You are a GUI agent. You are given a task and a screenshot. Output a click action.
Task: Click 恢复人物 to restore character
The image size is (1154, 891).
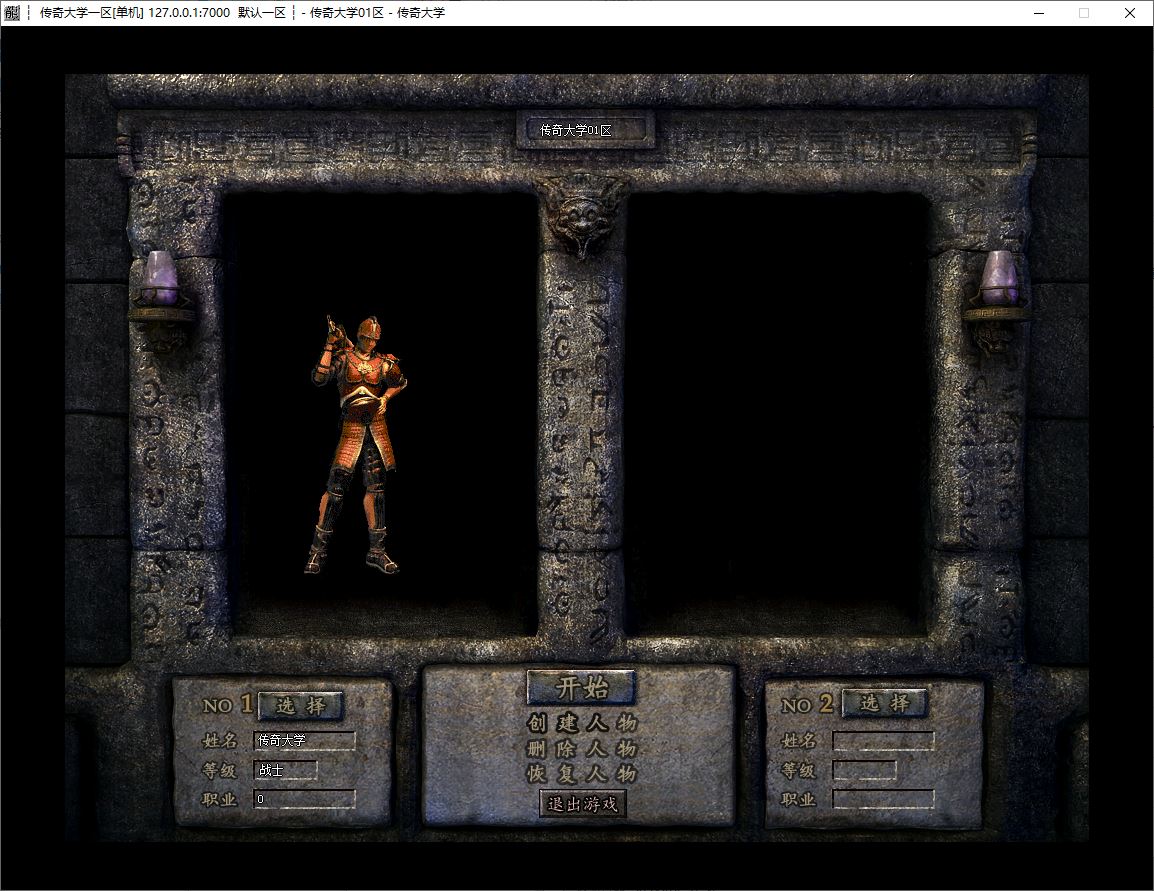click(x=581, y=774)
